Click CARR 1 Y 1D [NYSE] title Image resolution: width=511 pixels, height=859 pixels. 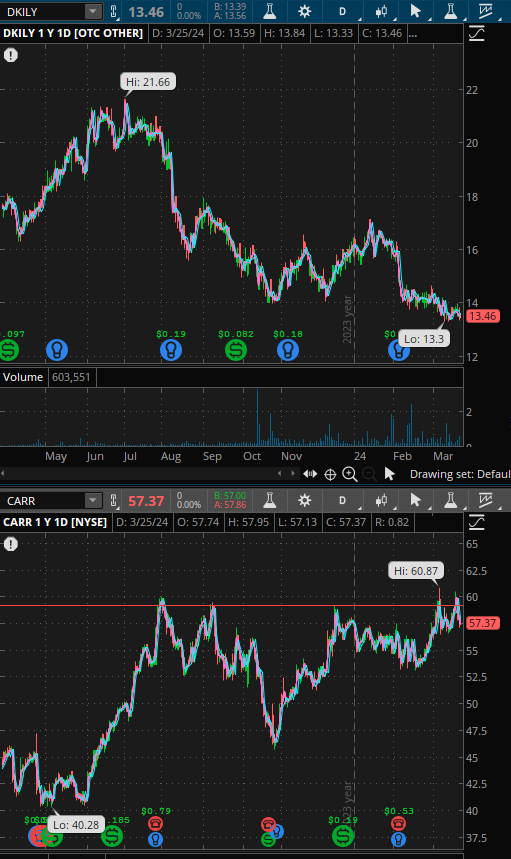point(55,522)
